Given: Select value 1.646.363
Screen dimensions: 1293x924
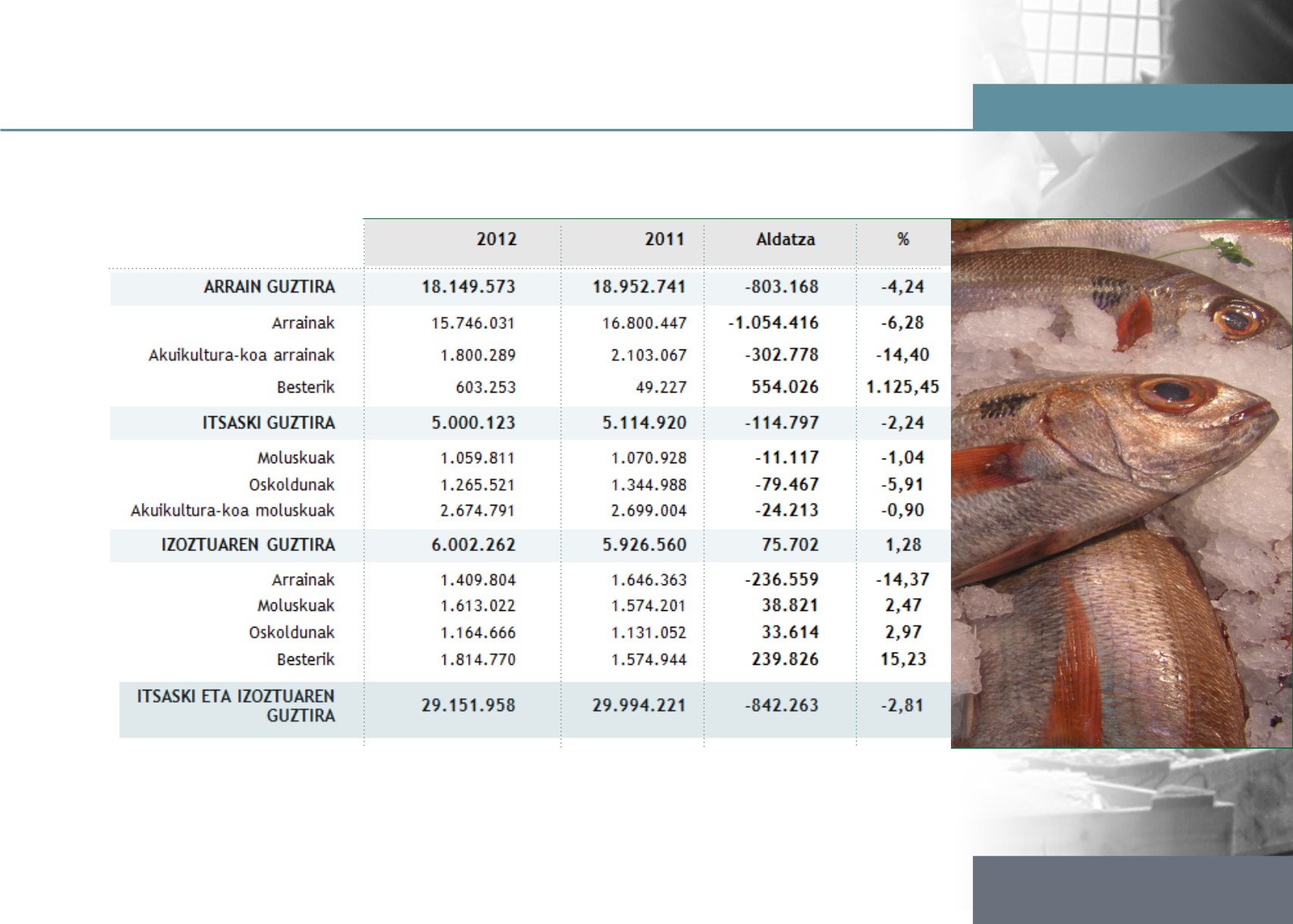Looking at the screenshot, I should click(649, 581).
